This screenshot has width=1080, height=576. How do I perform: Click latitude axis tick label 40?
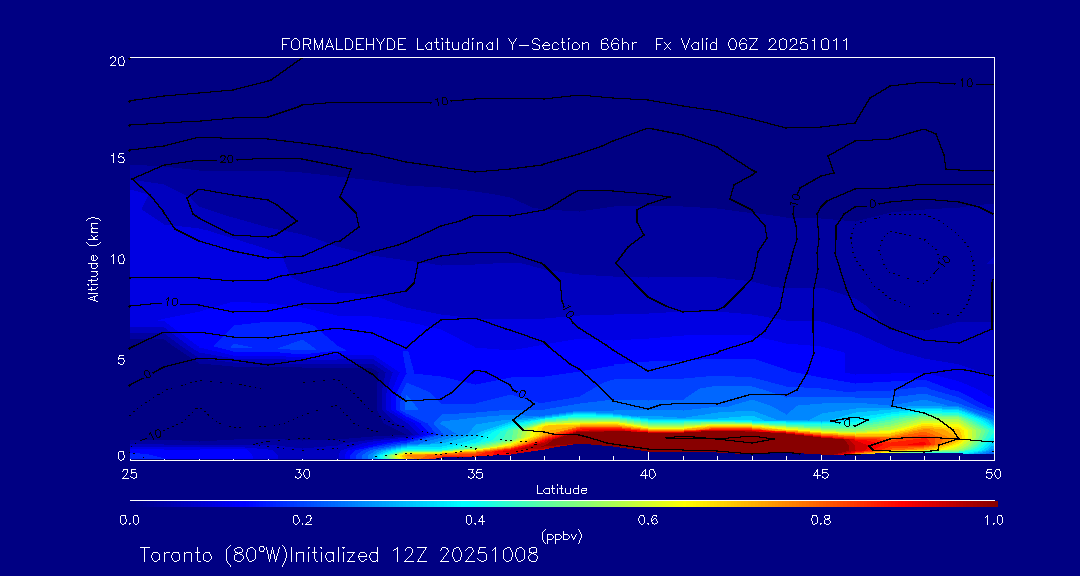[648, 473]
